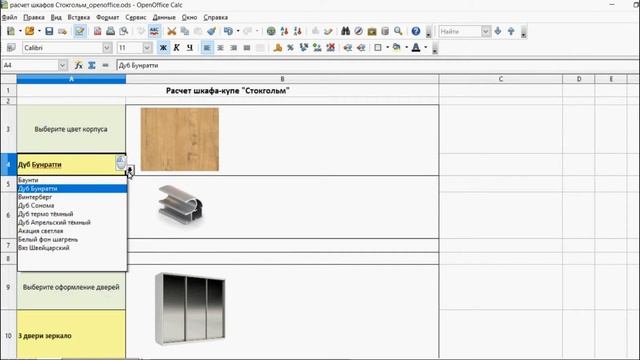Apply percent number format icon
Image resolution: width=640 pixels, height=360 pixels.
(291, 48)
